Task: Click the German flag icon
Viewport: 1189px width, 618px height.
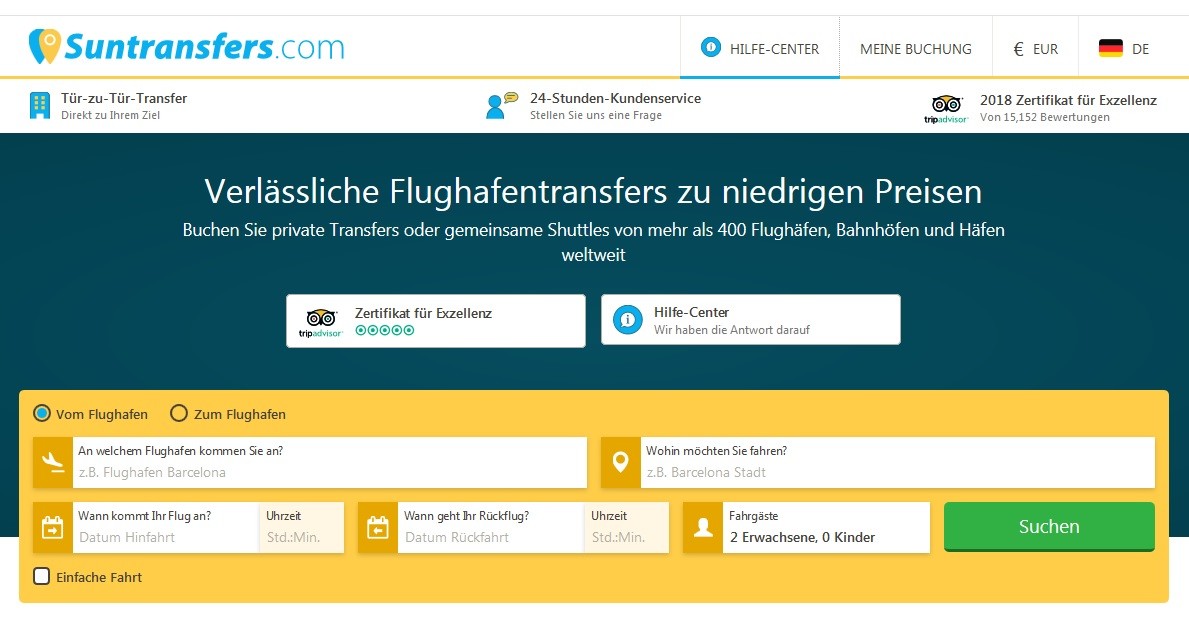Action: click(1110, 49)
